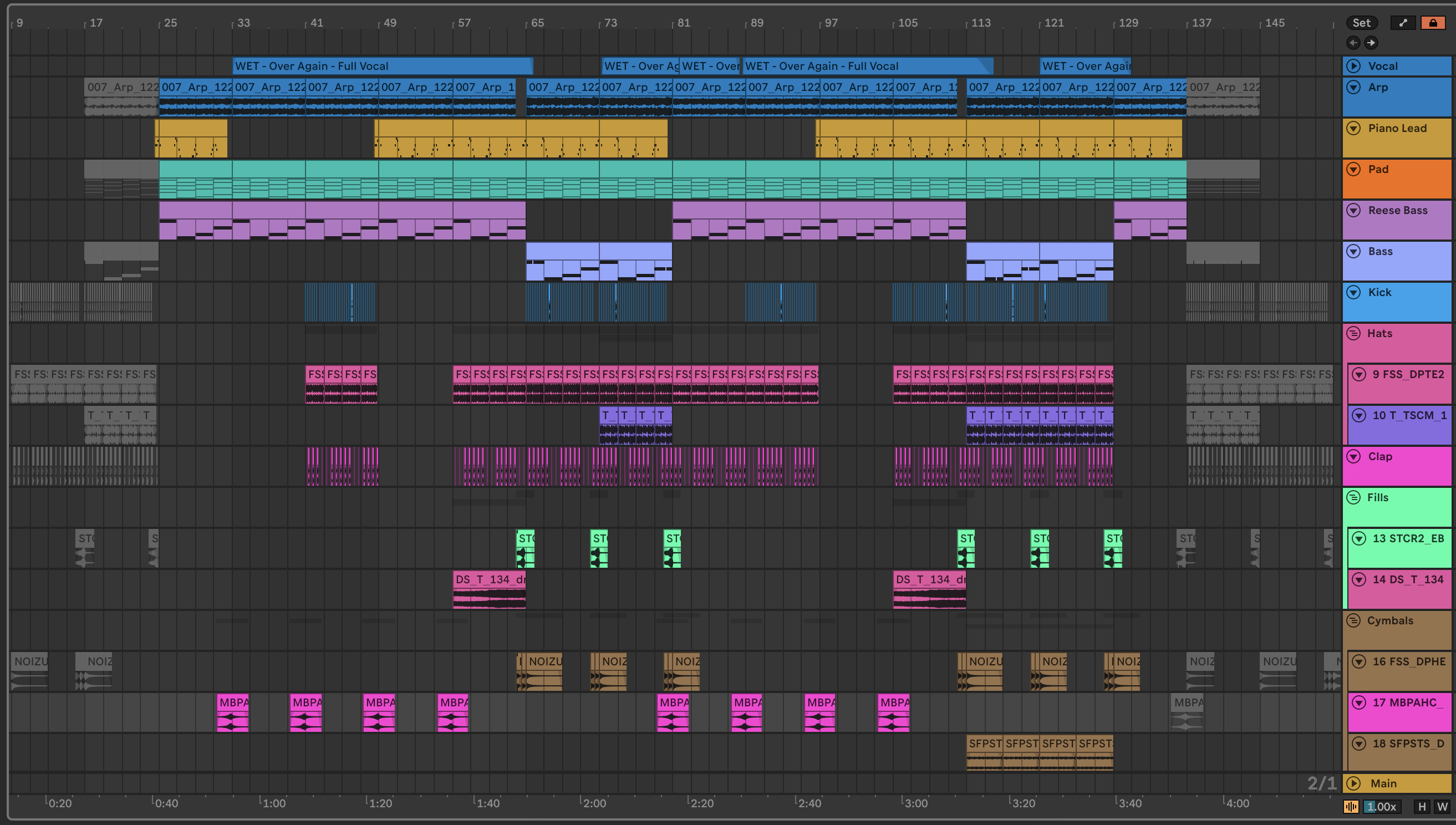Unfold the Main track with its arrow
1456x825 pixels.
coord(1353,783)
